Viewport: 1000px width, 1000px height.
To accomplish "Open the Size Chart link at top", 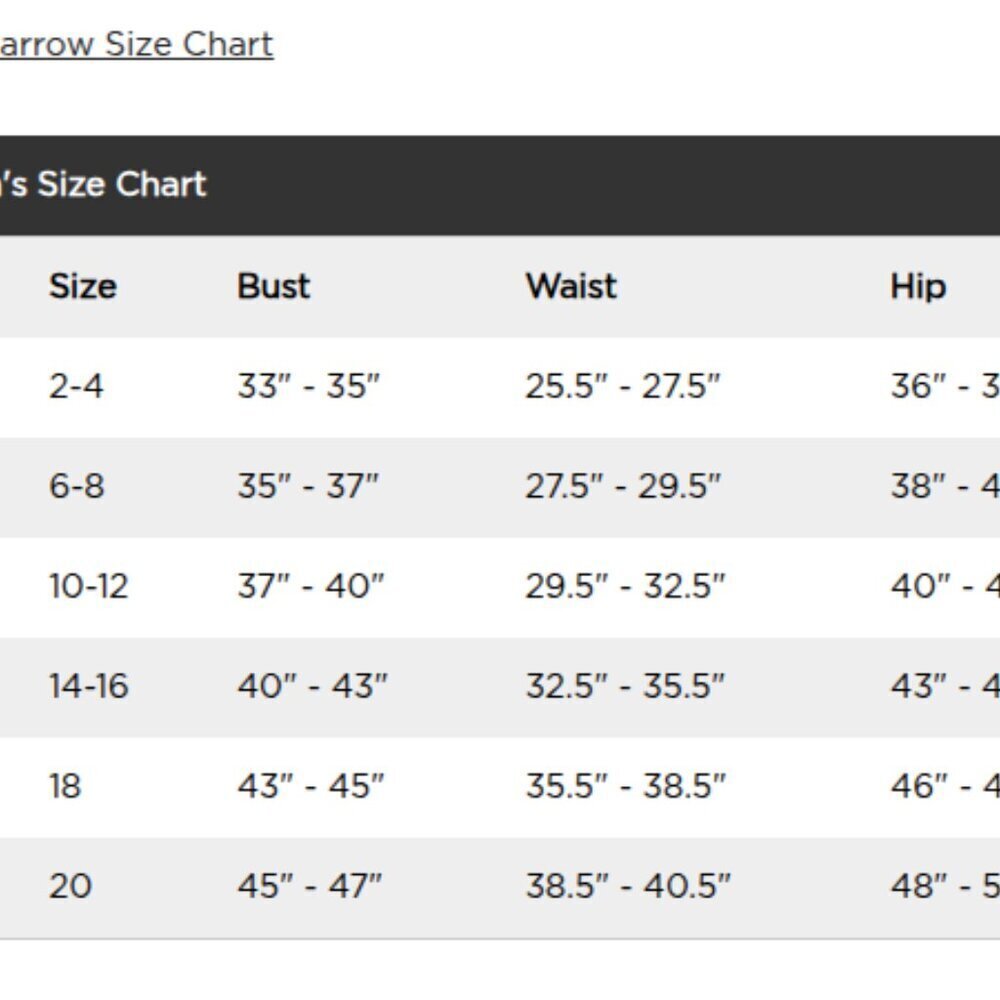I will tap(136, 45).
